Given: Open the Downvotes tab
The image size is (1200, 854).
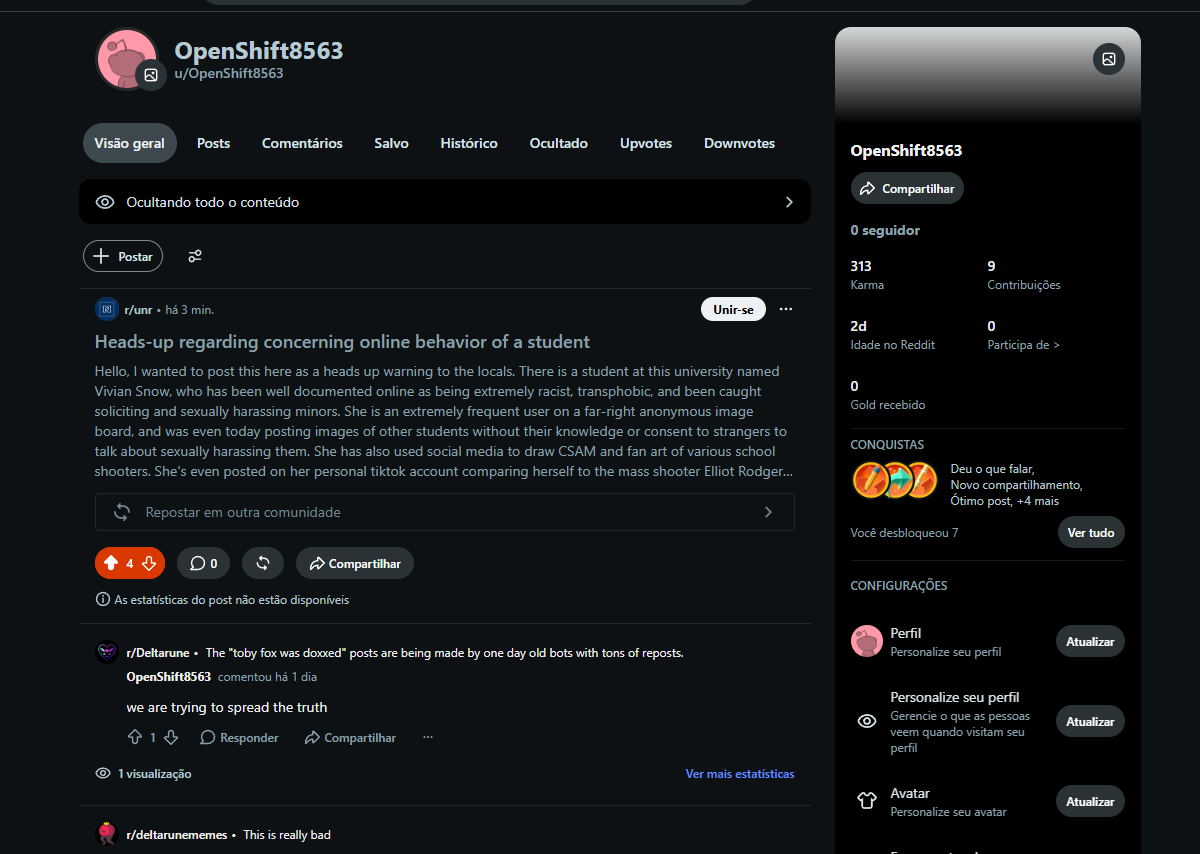Looking at the screenshot, I should [739, 143].
